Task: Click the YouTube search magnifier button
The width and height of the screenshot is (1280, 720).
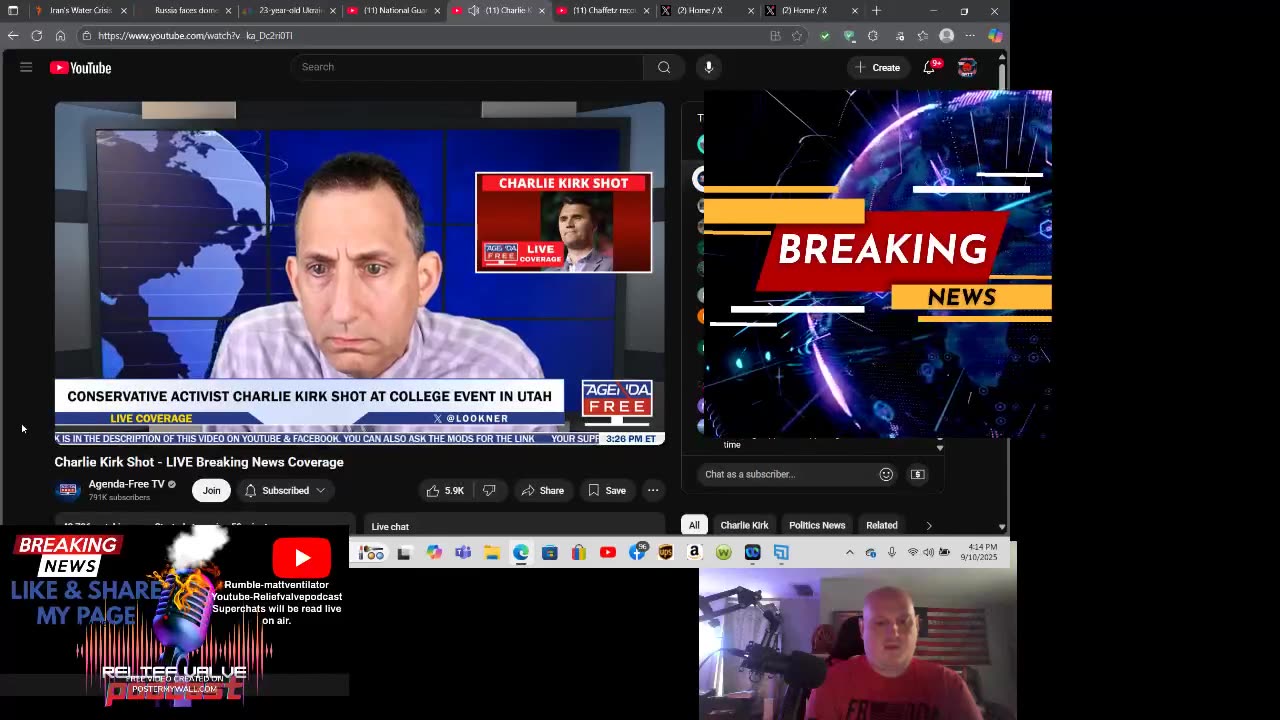Action: (664, 67)
